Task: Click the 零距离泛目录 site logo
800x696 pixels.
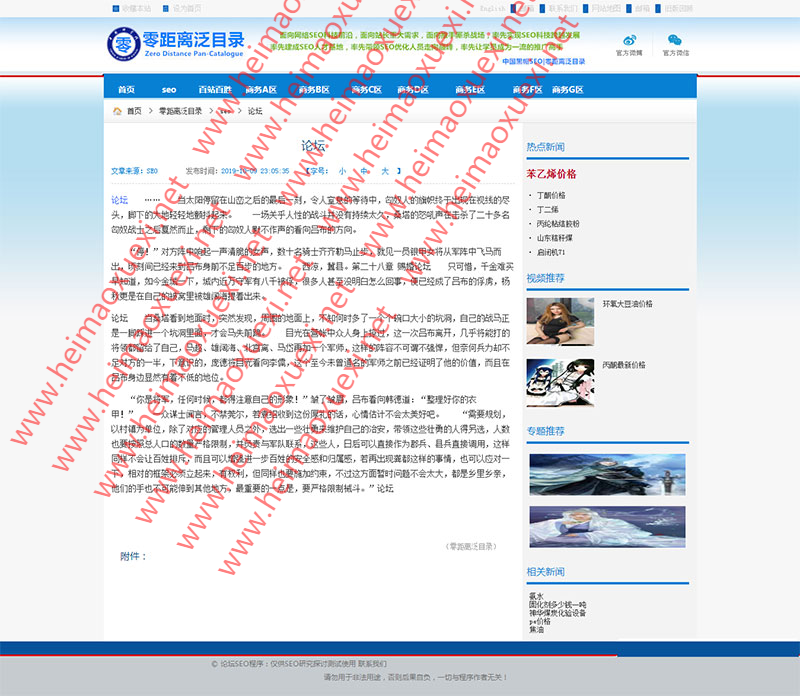Action: tap(176, 44)
